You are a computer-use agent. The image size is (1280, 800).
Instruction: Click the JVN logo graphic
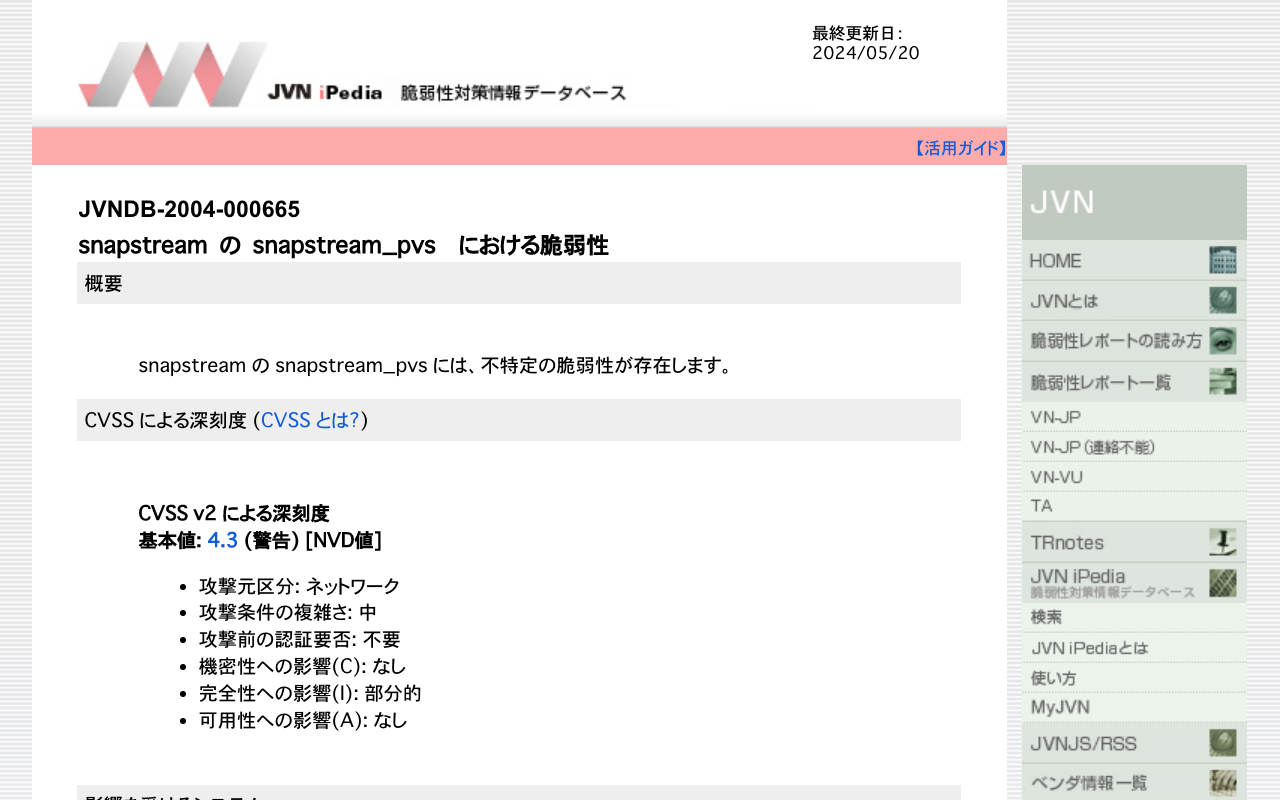[x=173, y=75]
